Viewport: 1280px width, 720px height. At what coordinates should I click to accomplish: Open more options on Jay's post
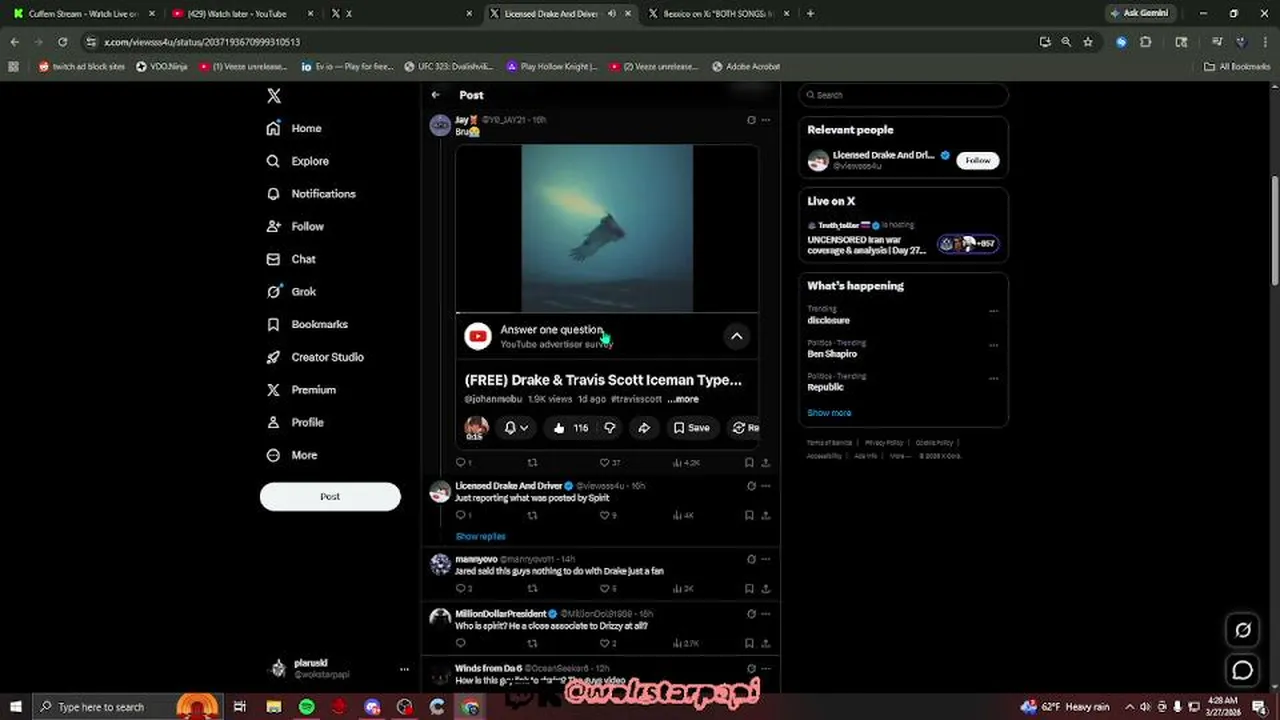tap(766, 120)
